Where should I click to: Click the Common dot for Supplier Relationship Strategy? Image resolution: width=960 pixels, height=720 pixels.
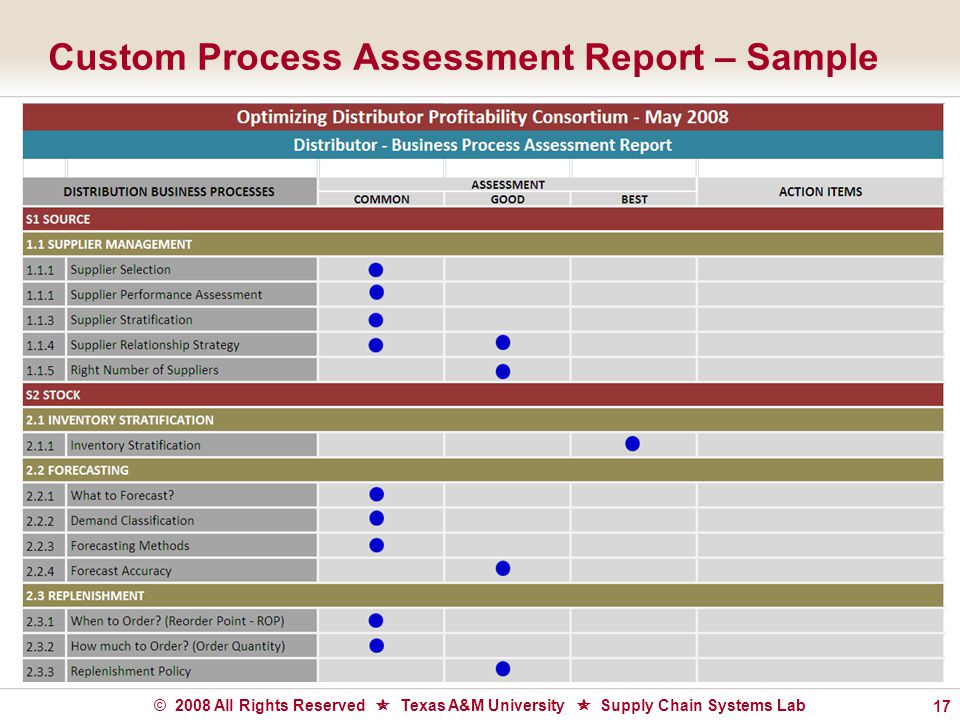(x=376, y=345)
